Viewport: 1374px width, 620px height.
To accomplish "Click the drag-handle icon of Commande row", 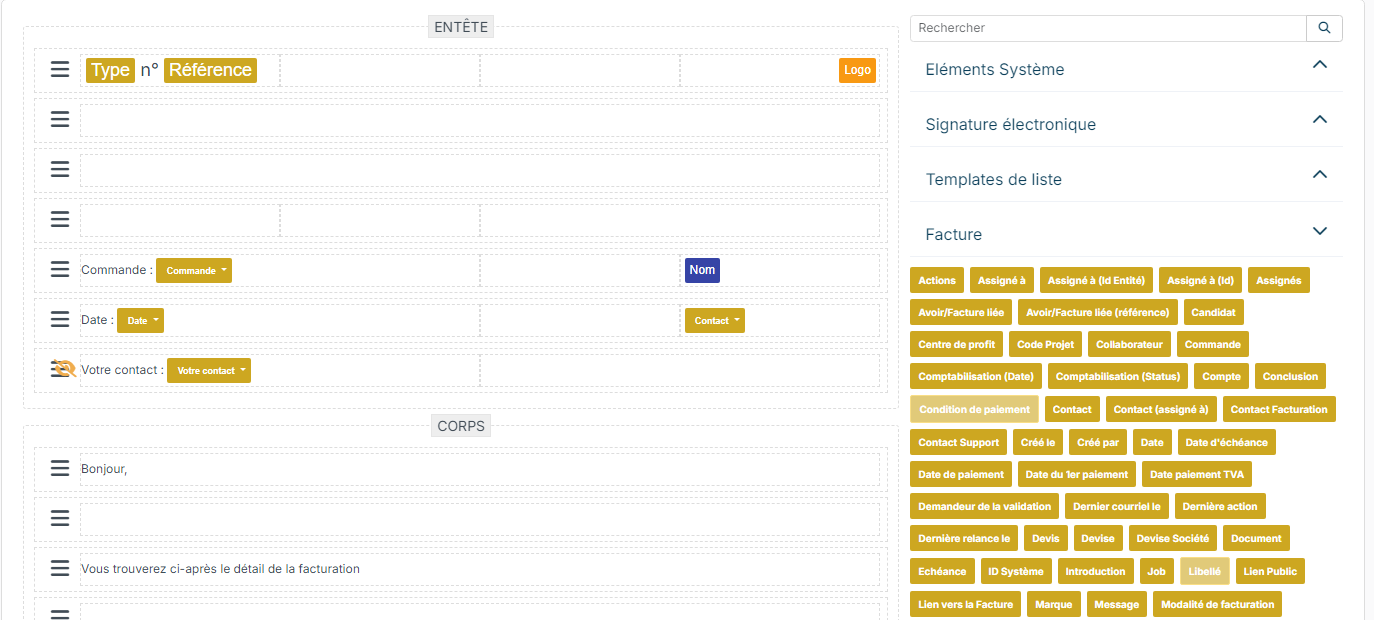I will coord(60,269).
